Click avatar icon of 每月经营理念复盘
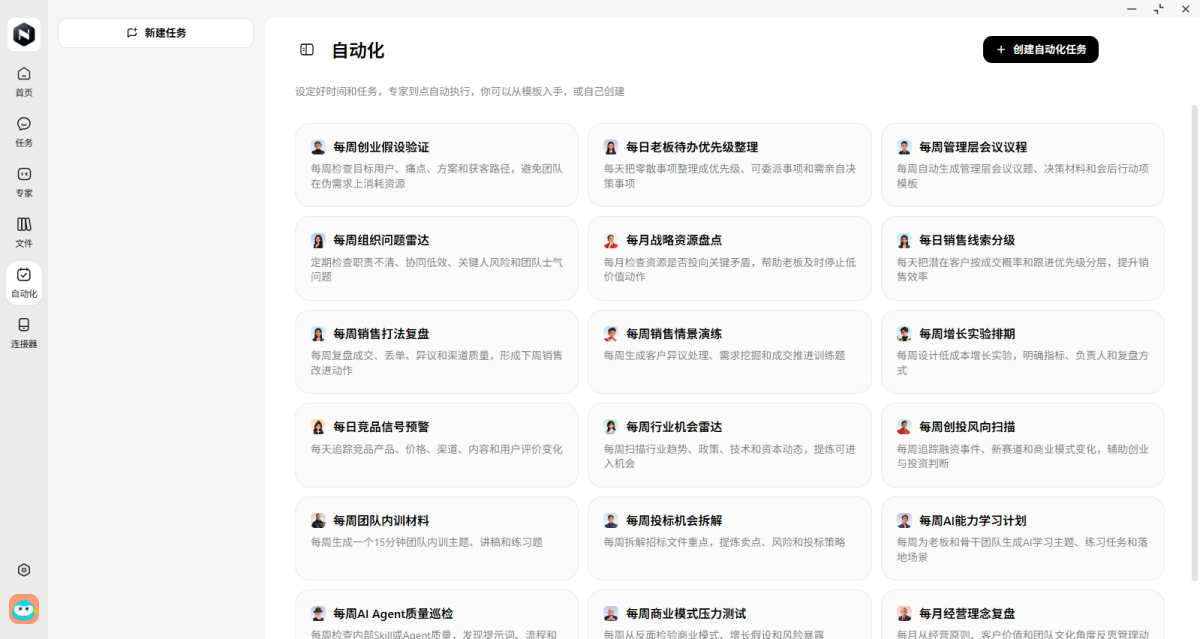The image size is (1200, 639). (904, 614)
